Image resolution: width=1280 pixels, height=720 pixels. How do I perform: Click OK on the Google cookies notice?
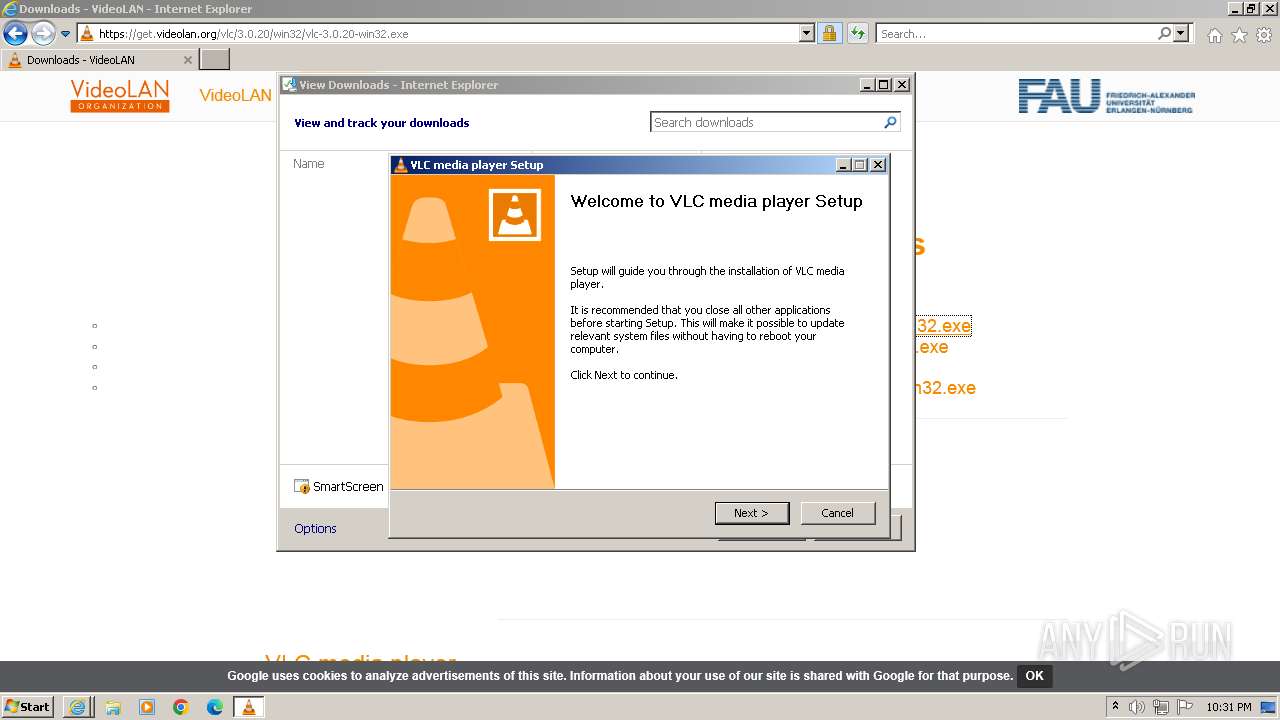point(1034,676)
